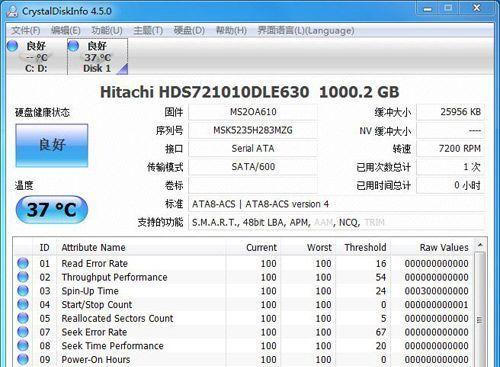The width and height of the screenshot is (500, 367).
Task: Click the 25956 KB buffer size value
Action: (x=450, y=112)
